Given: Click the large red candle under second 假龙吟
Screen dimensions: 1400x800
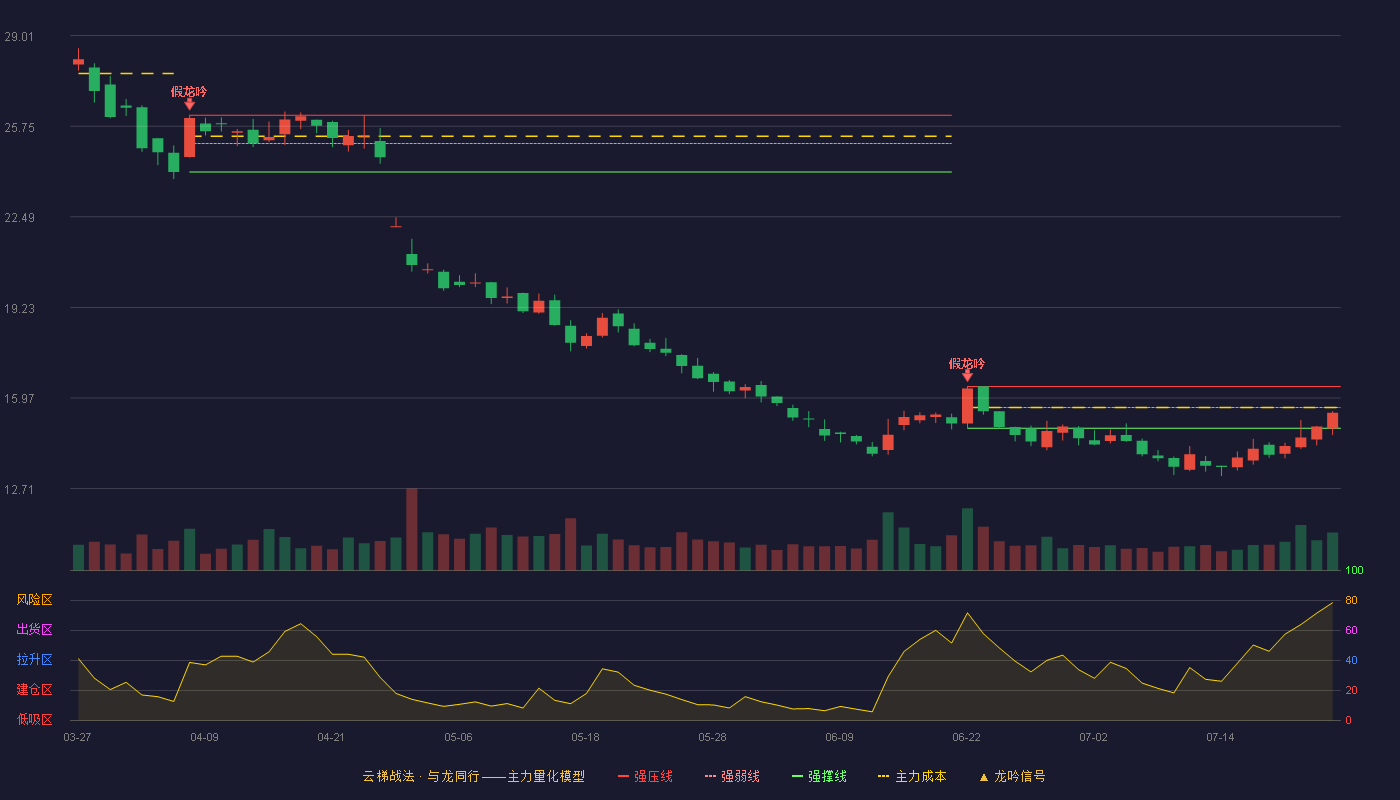Looking at the screenshot, I should 967,405.
